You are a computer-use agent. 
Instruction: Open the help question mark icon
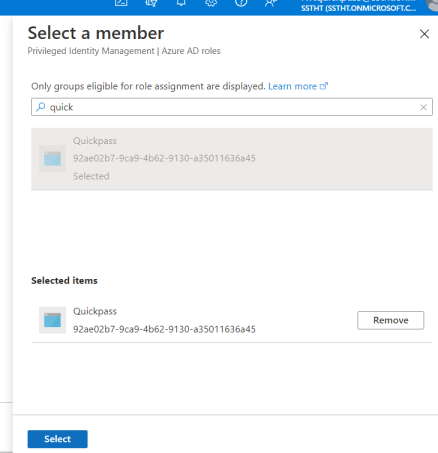tap(241, 3)
